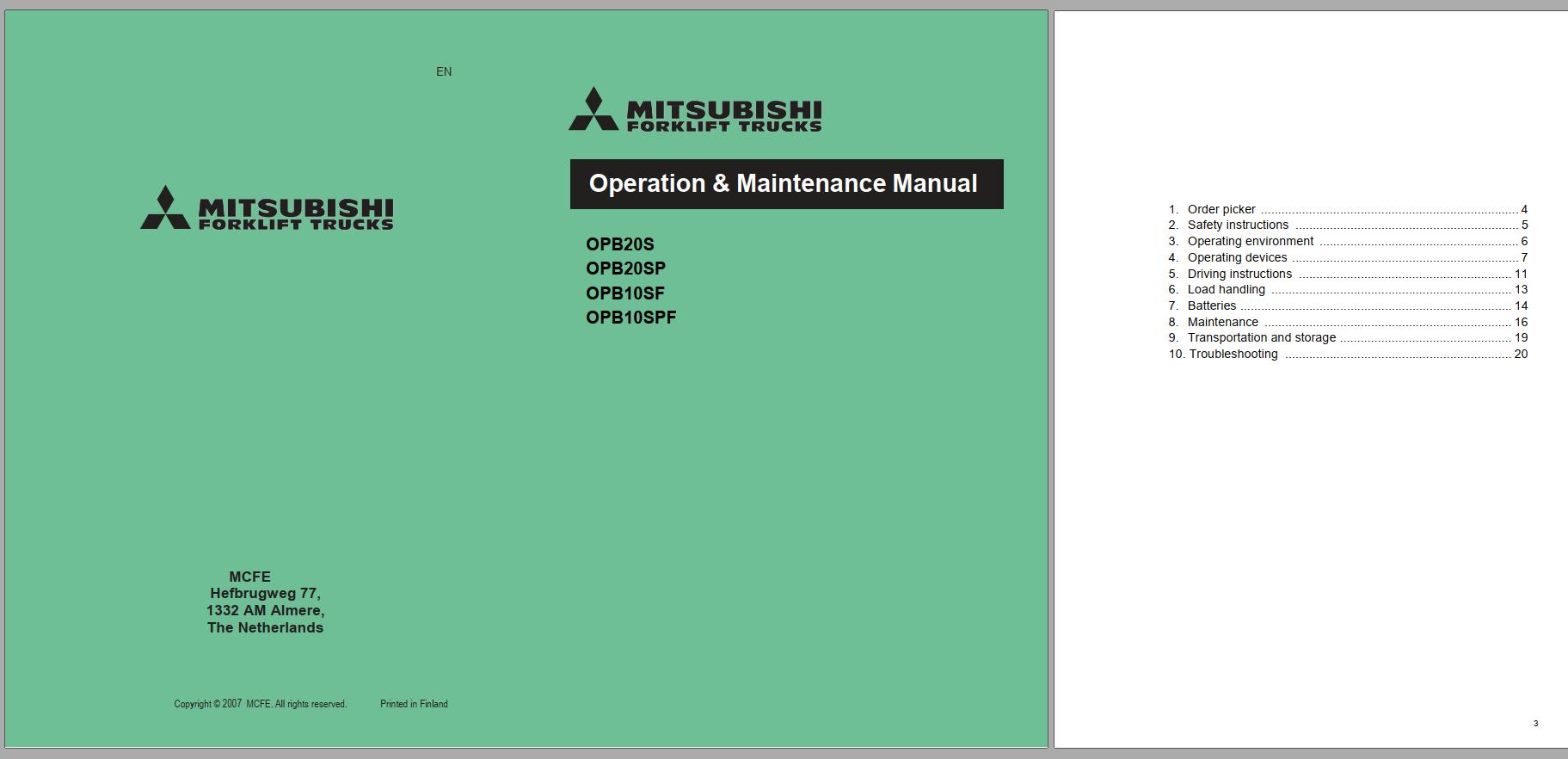
Task: Click page number 3 at the page bottom
Action: (x=1535, y=724)
